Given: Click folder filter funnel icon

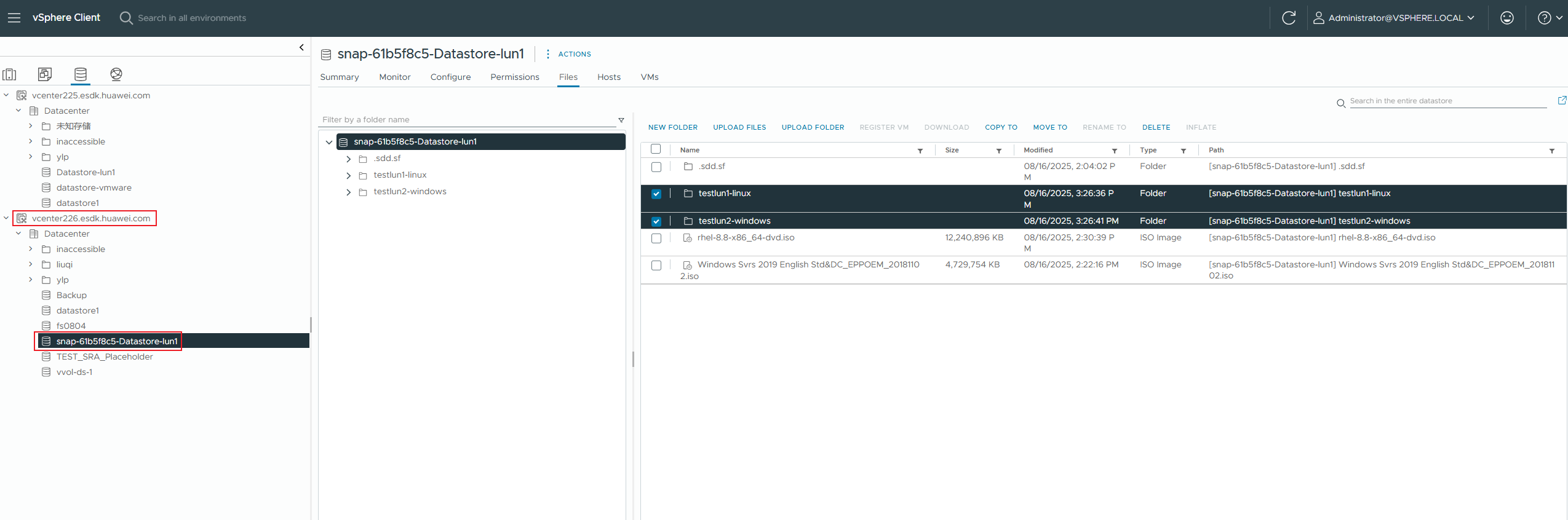Looking at the screenshot, I should [x=621, y=120].
